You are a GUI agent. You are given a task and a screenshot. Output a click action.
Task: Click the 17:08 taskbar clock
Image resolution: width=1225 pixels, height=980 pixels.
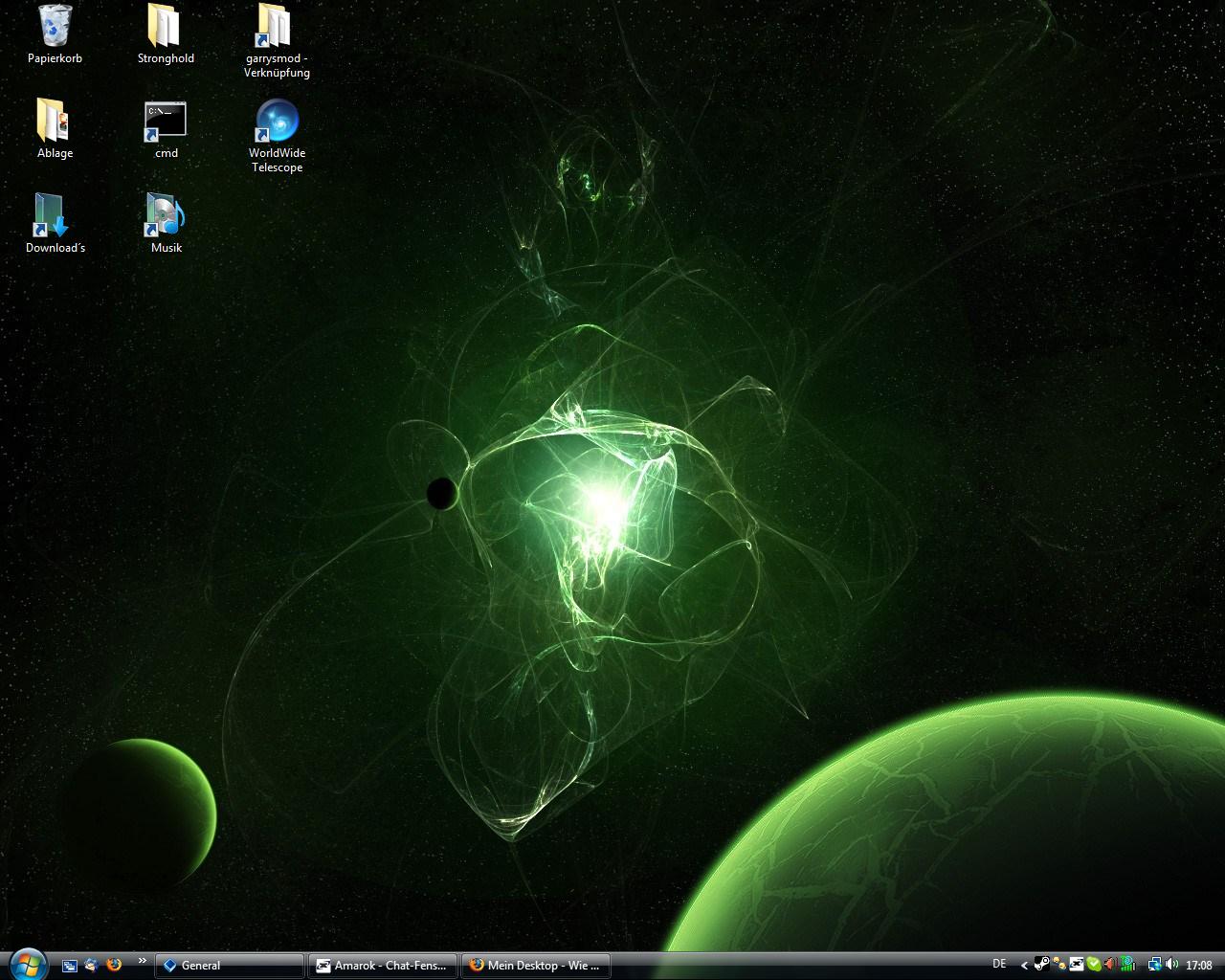point(1199,965)
